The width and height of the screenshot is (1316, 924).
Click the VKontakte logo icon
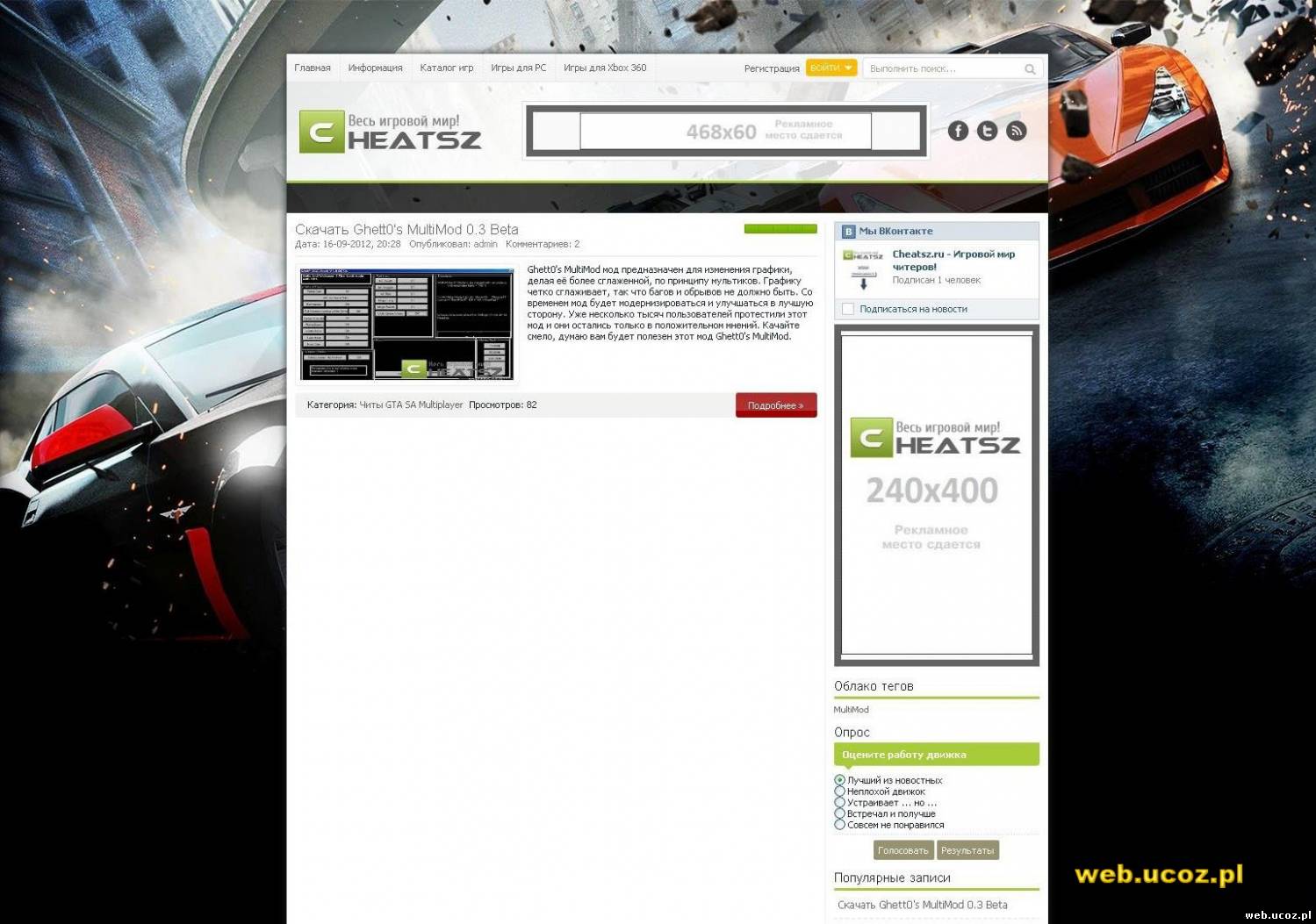pyautogui.click(x=848, y=232)
